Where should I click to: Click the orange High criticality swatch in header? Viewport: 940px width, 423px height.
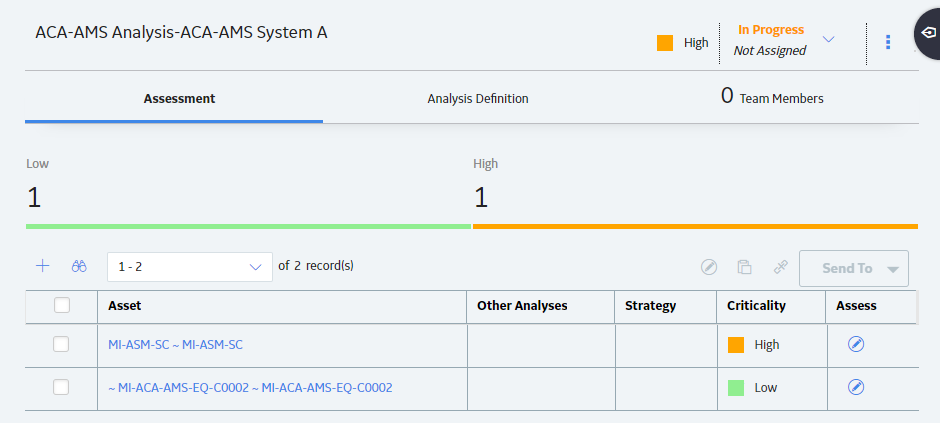(665, 43)
